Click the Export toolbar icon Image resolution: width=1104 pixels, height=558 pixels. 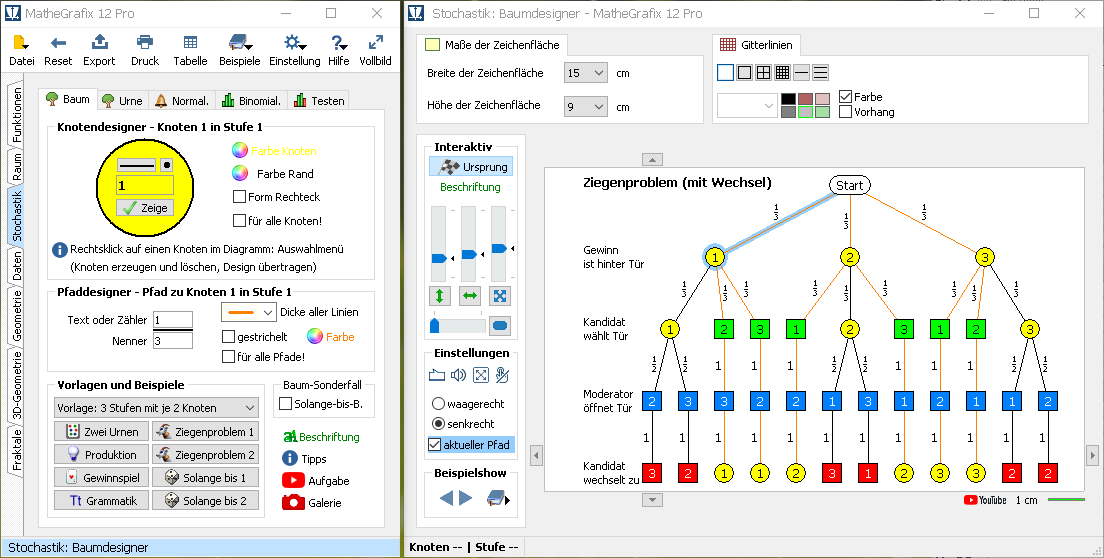(x=99, y=42)
